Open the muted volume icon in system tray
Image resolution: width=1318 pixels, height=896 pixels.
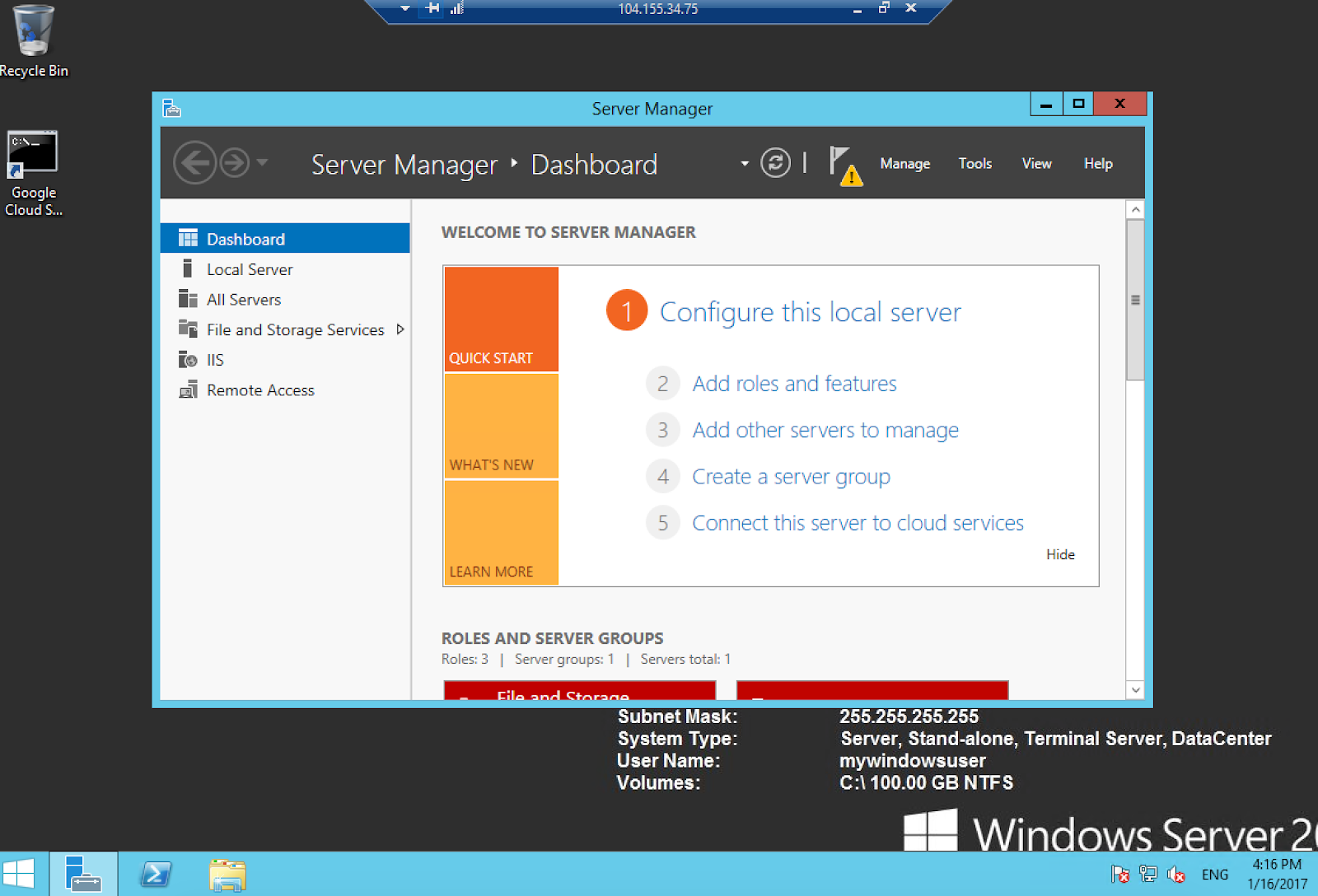coord(1175,874)
